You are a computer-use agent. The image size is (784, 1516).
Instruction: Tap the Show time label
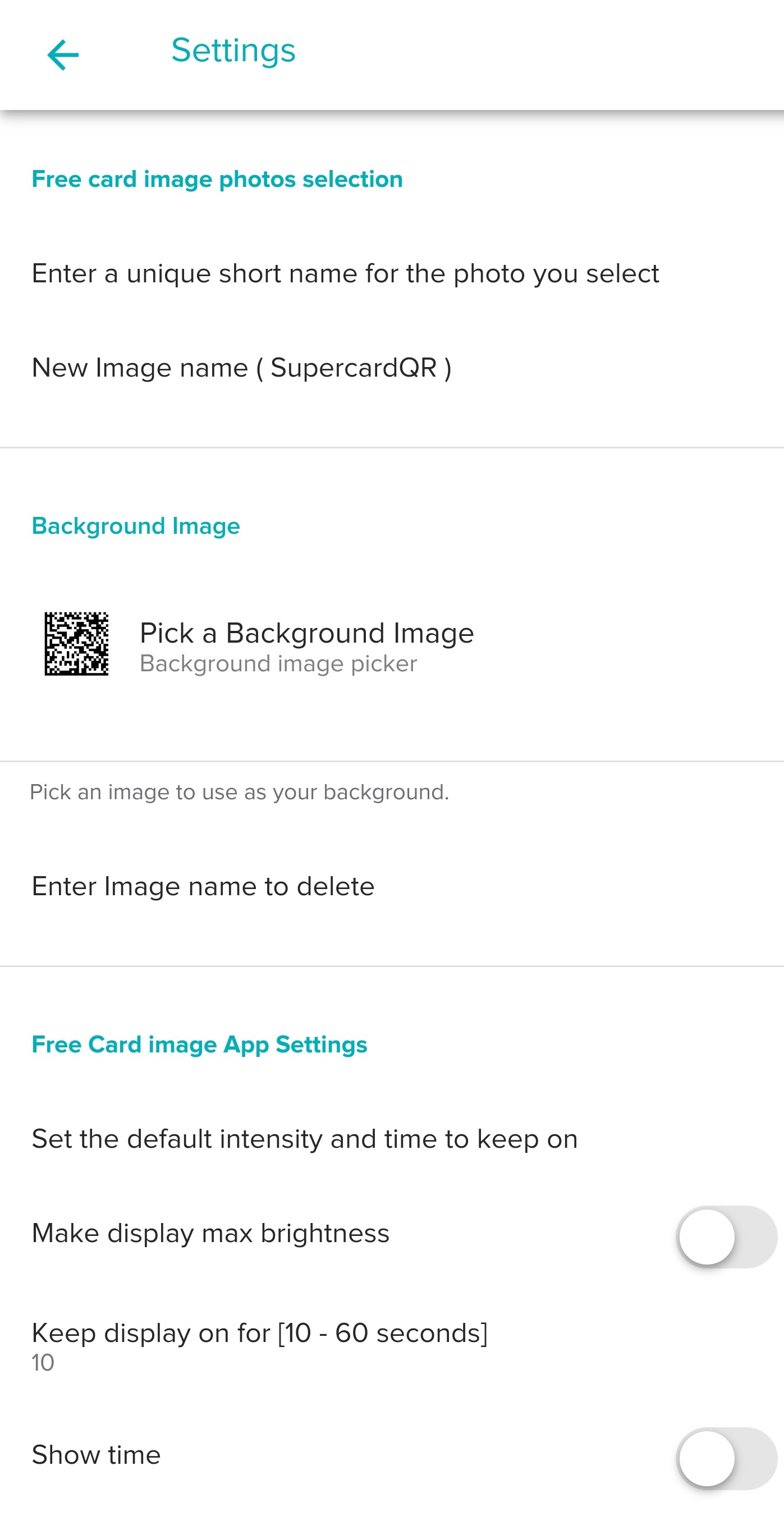97,1455
